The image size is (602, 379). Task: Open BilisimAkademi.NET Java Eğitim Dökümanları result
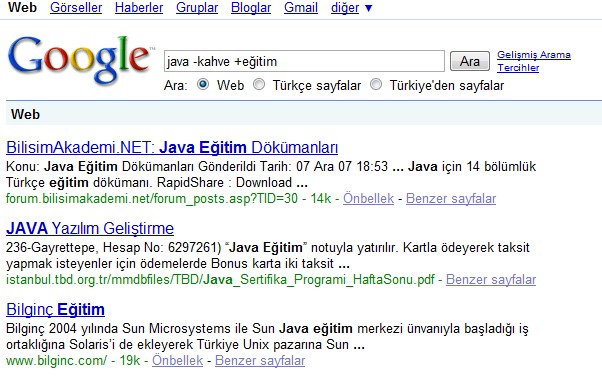point(172,147)
